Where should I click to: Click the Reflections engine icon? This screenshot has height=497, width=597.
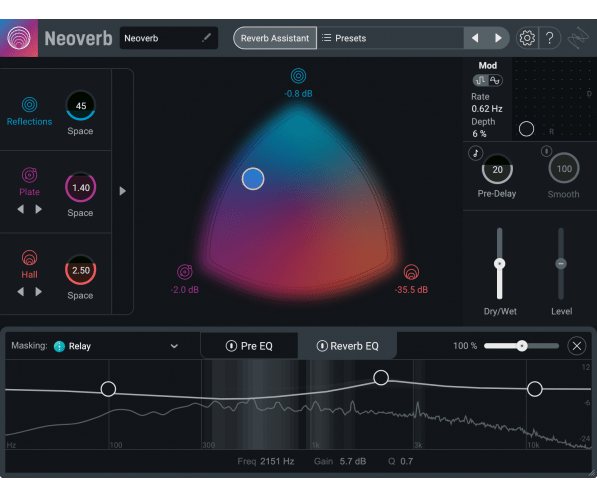click(29, 104)
